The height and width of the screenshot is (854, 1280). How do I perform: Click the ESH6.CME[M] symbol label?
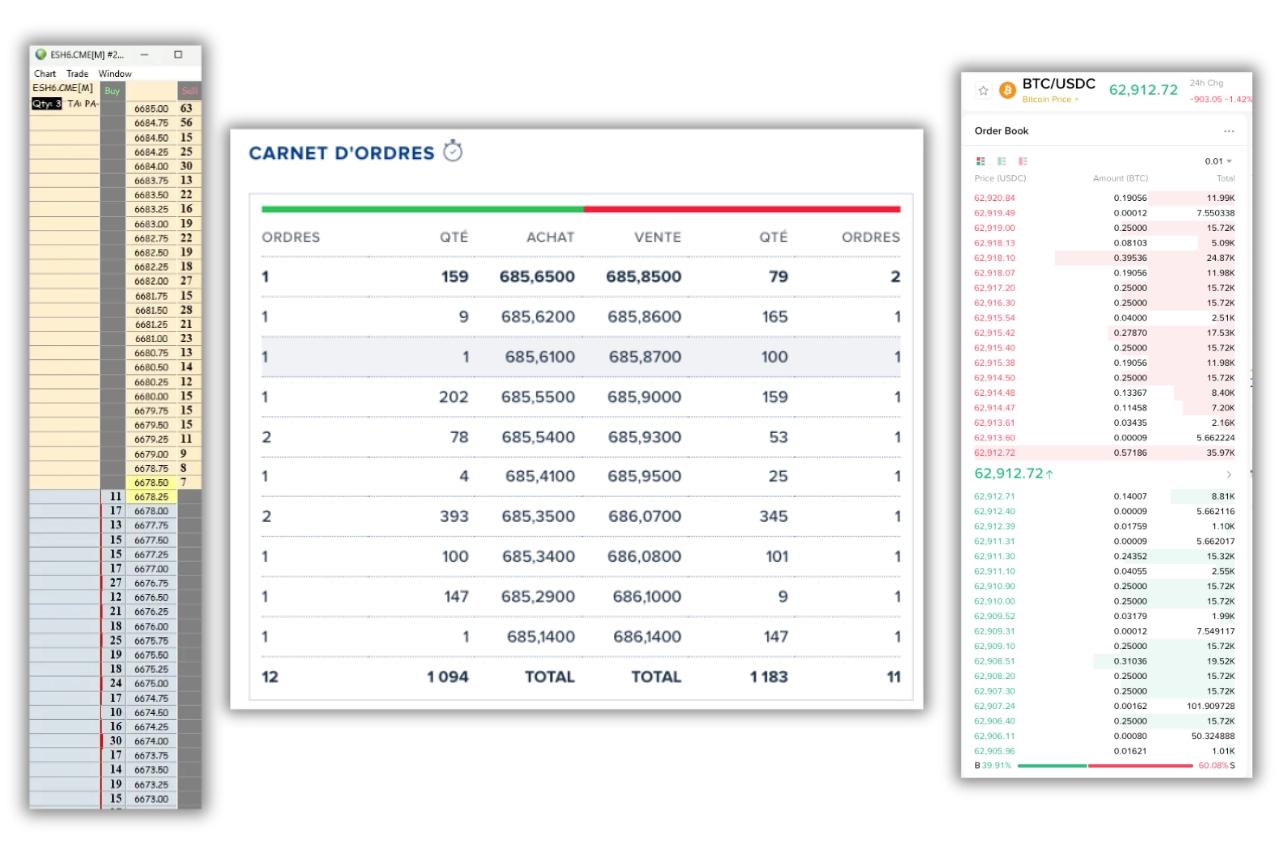click(63, 87)
